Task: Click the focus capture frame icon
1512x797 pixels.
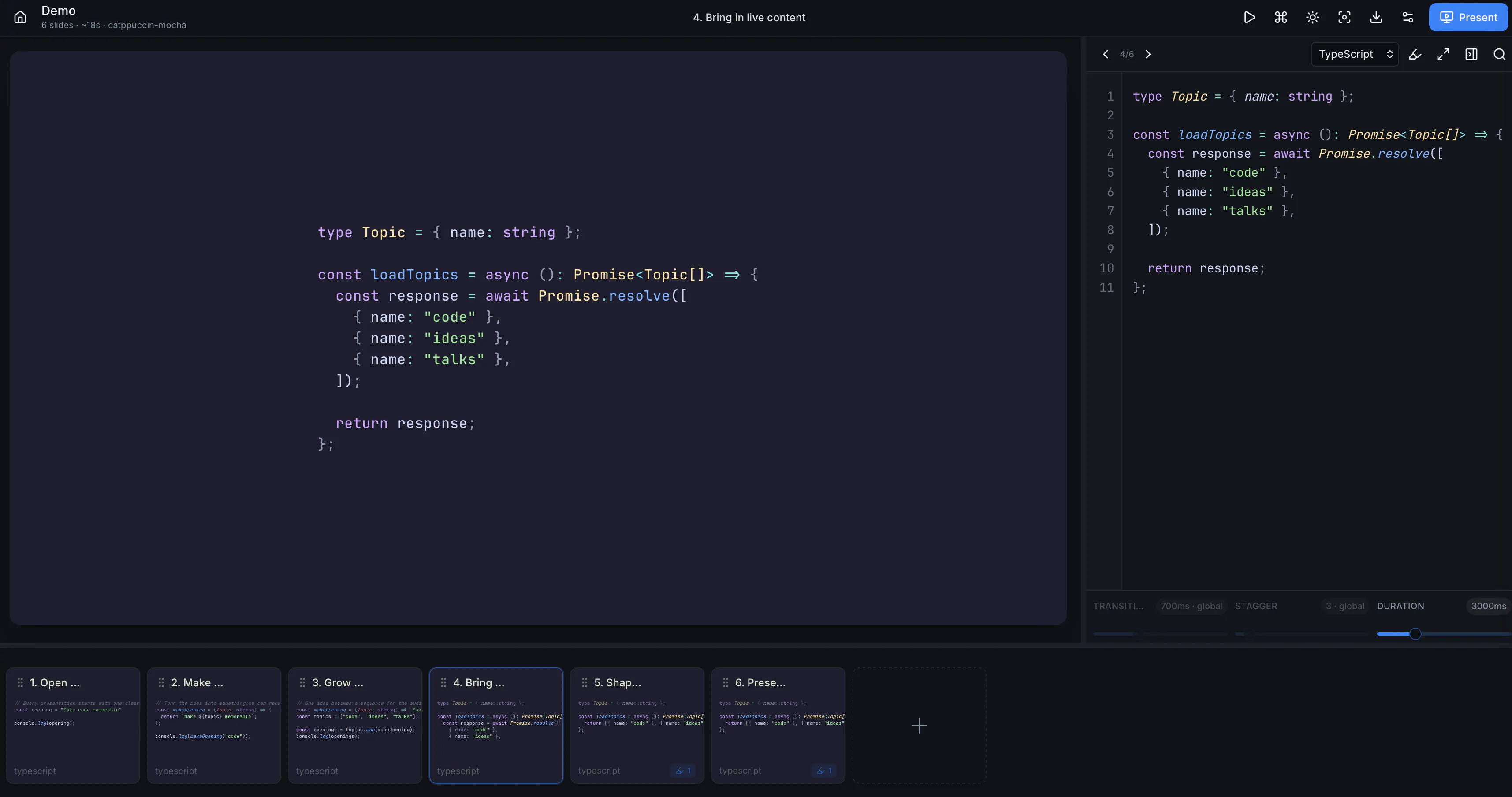Action: [x=1344, y=17]
